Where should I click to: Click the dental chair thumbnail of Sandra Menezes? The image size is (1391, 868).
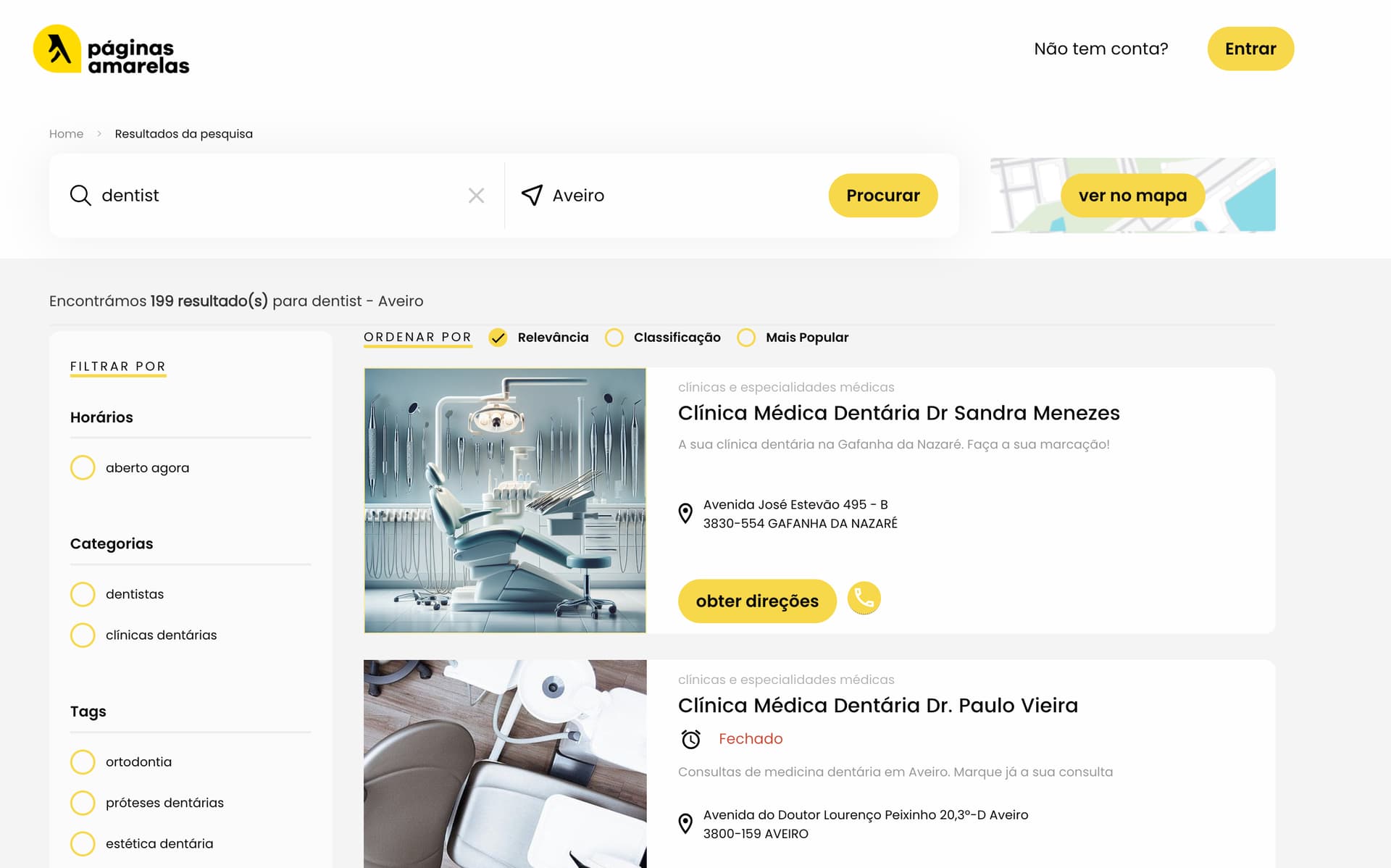pos(505,501)
